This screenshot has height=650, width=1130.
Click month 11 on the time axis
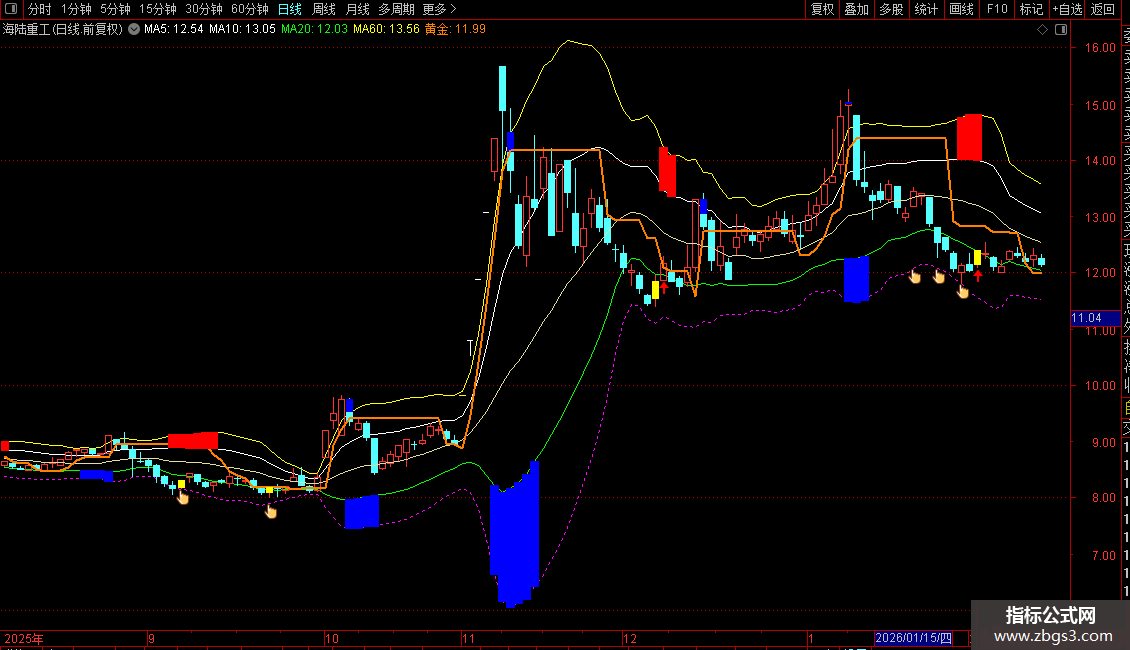(468, 638)
